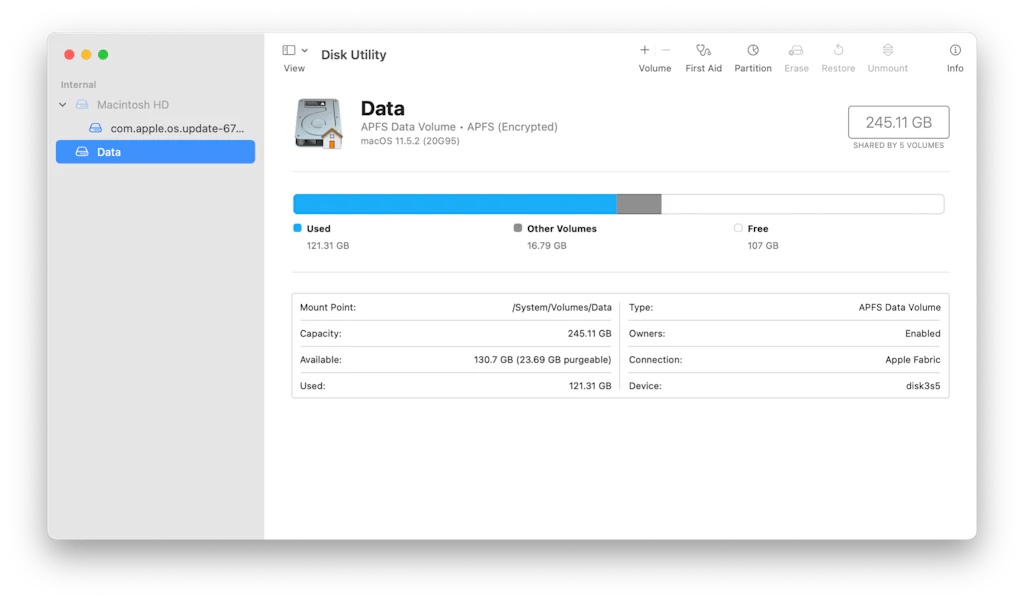Click the Free legend swatch
Screen dimensions: 1024x602
pyautogui.click(x=738, y=228)
